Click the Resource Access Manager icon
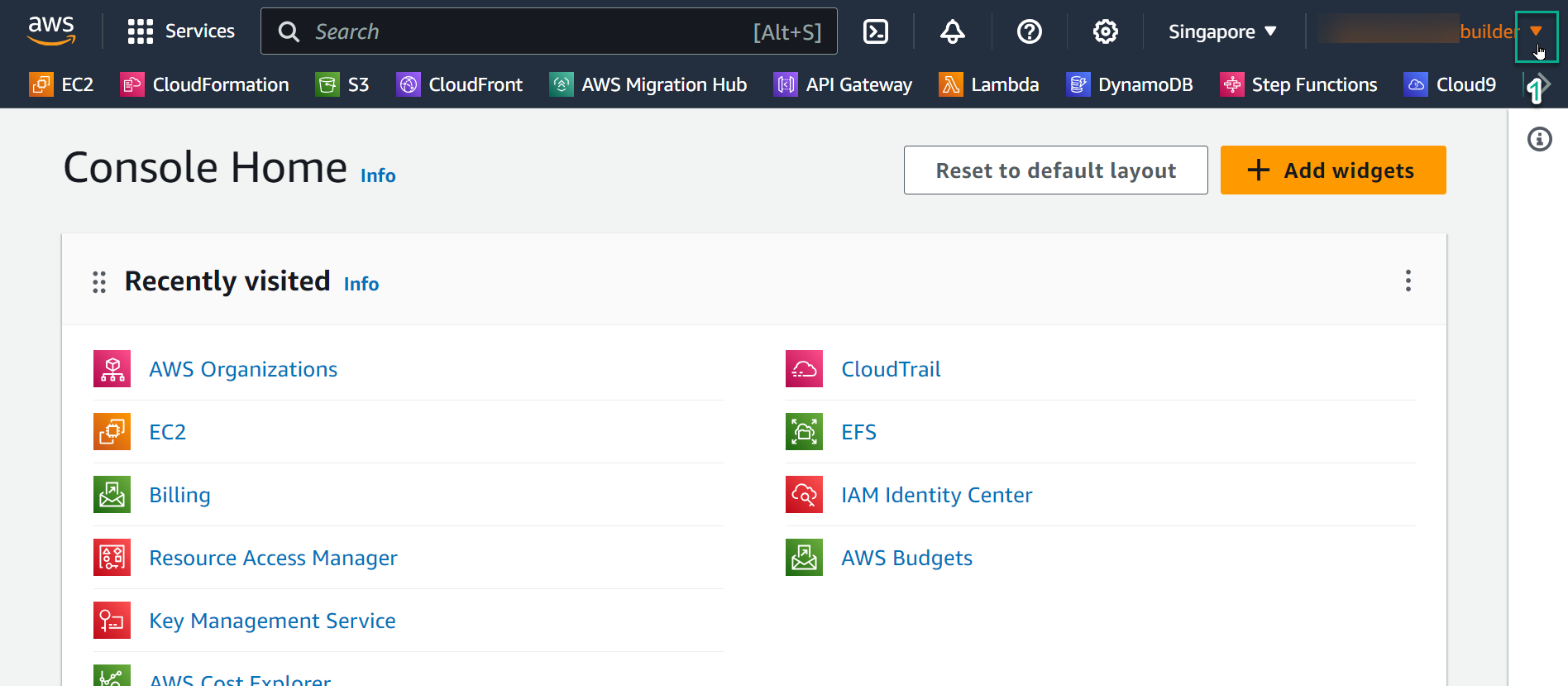The height and width of the screenshot is (686, 1568). click(112, 558)
